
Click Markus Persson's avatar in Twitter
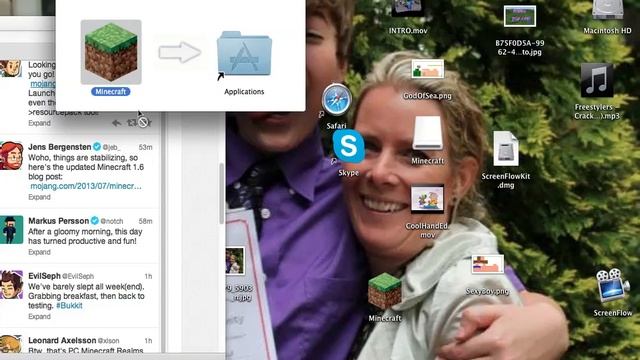pos(11,230)
